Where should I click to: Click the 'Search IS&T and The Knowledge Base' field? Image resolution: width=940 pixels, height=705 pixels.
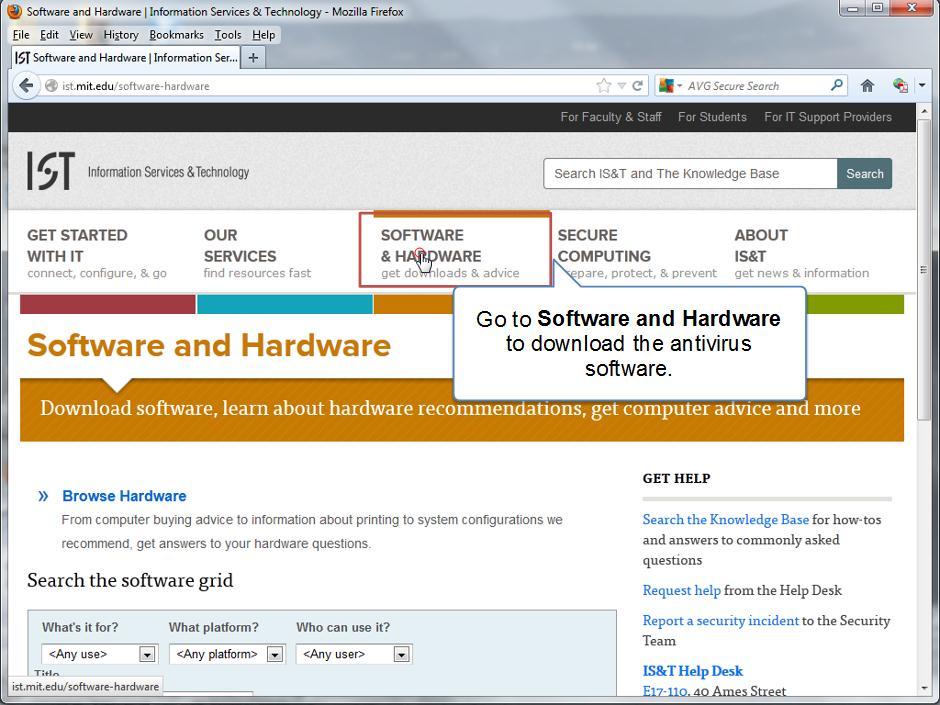pos(690,174)
